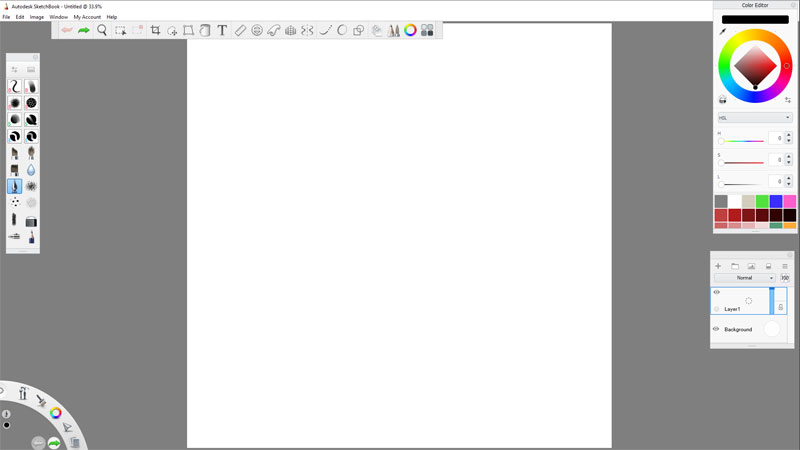Choose the Fill bucket tool

(x=205, y=31)
